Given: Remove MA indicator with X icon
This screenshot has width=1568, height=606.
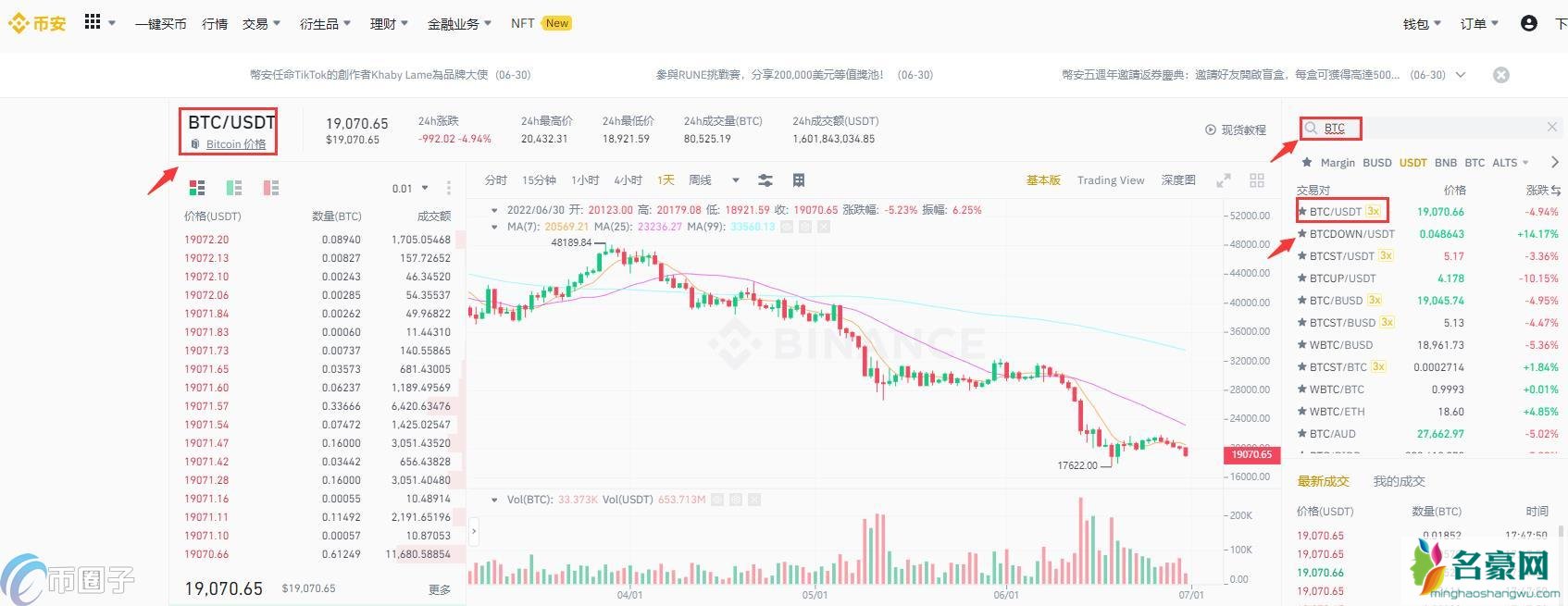Looking at the screenshot, I should (x=824, y=226).
